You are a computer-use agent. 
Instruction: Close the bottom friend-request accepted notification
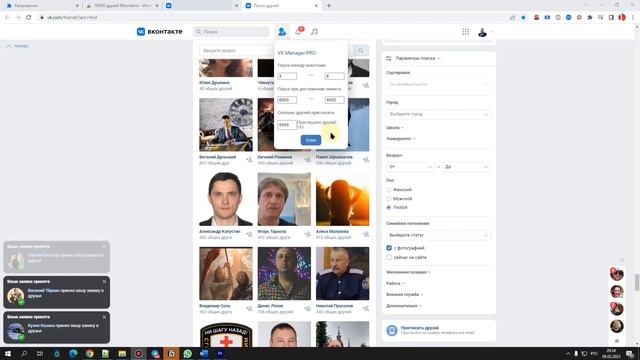[x=104, y=317]
